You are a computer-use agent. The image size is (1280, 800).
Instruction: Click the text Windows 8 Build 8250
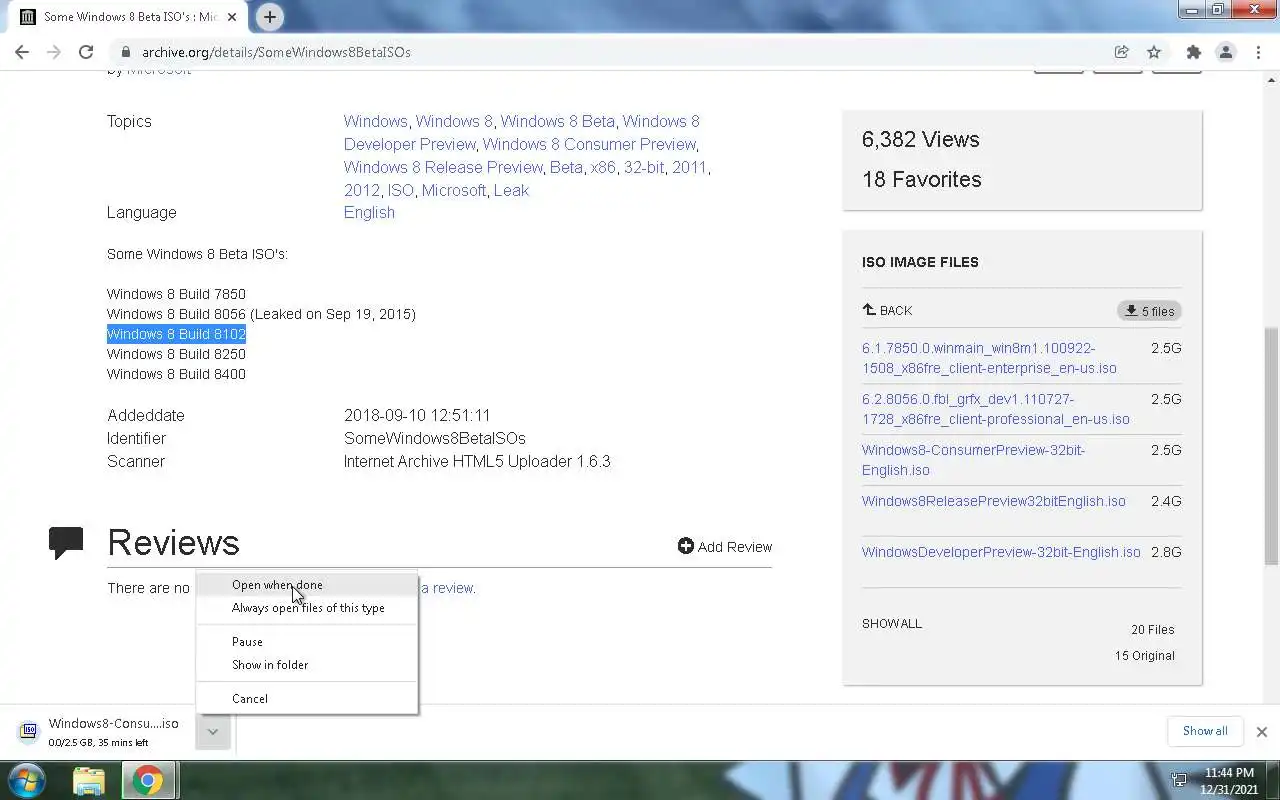(176, 354)
